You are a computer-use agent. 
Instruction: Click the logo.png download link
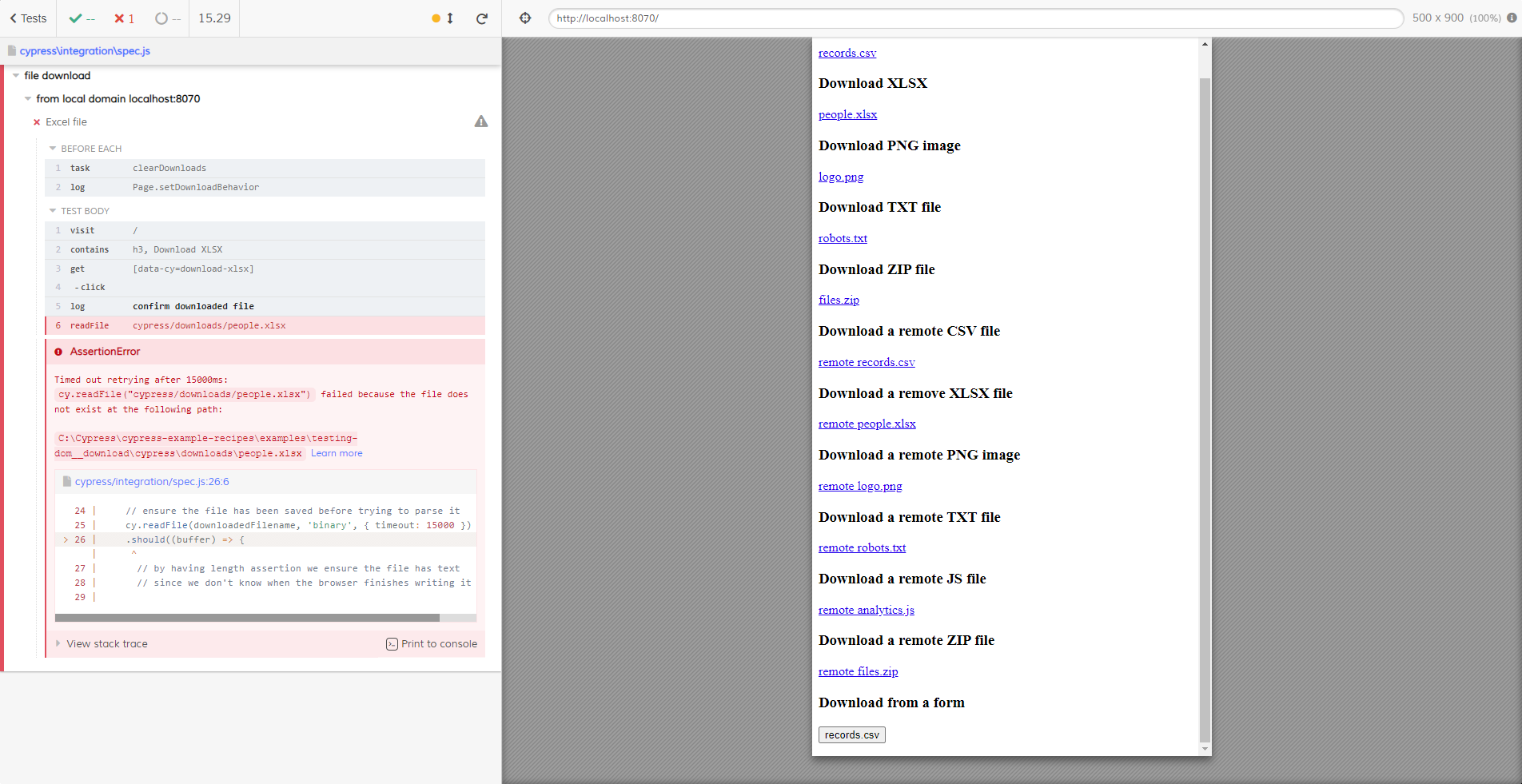point(841,177)
